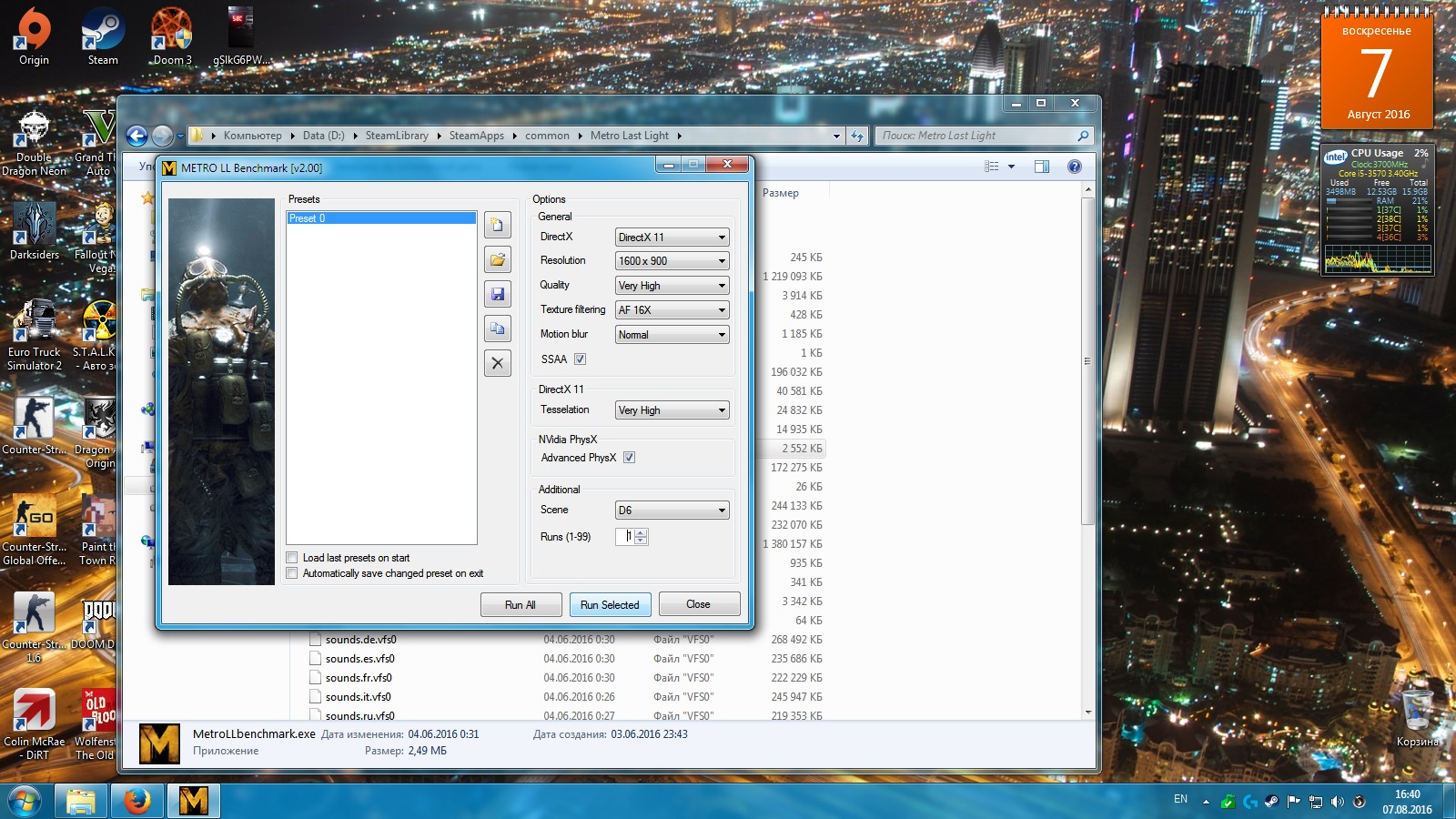Select the Steam desktop icon
Screen dimensions: 1456x819
(103, 36)
